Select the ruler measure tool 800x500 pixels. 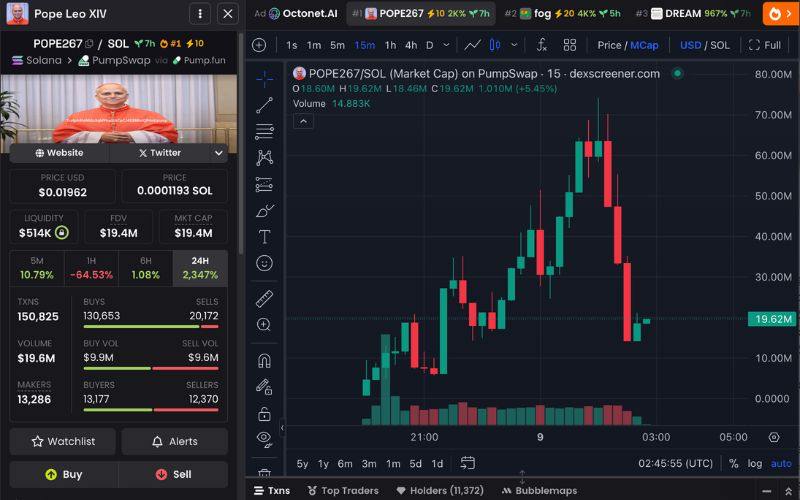coord(264,299)
